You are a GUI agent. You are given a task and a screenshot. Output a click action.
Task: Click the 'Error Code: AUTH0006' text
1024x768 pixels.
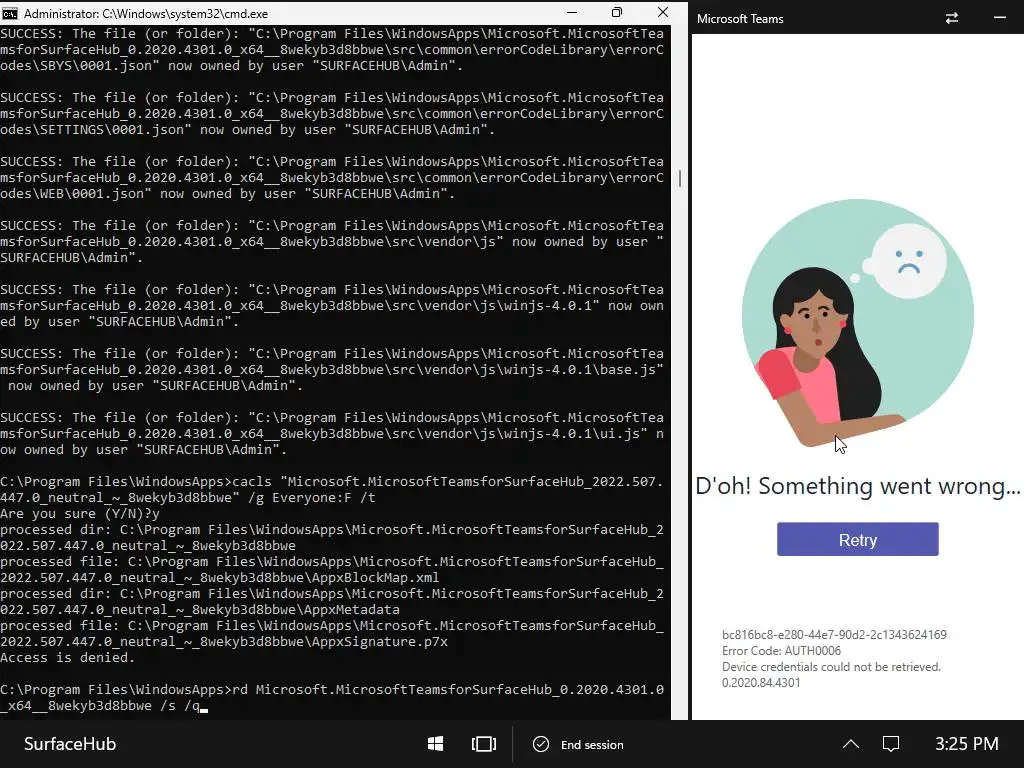781,650
